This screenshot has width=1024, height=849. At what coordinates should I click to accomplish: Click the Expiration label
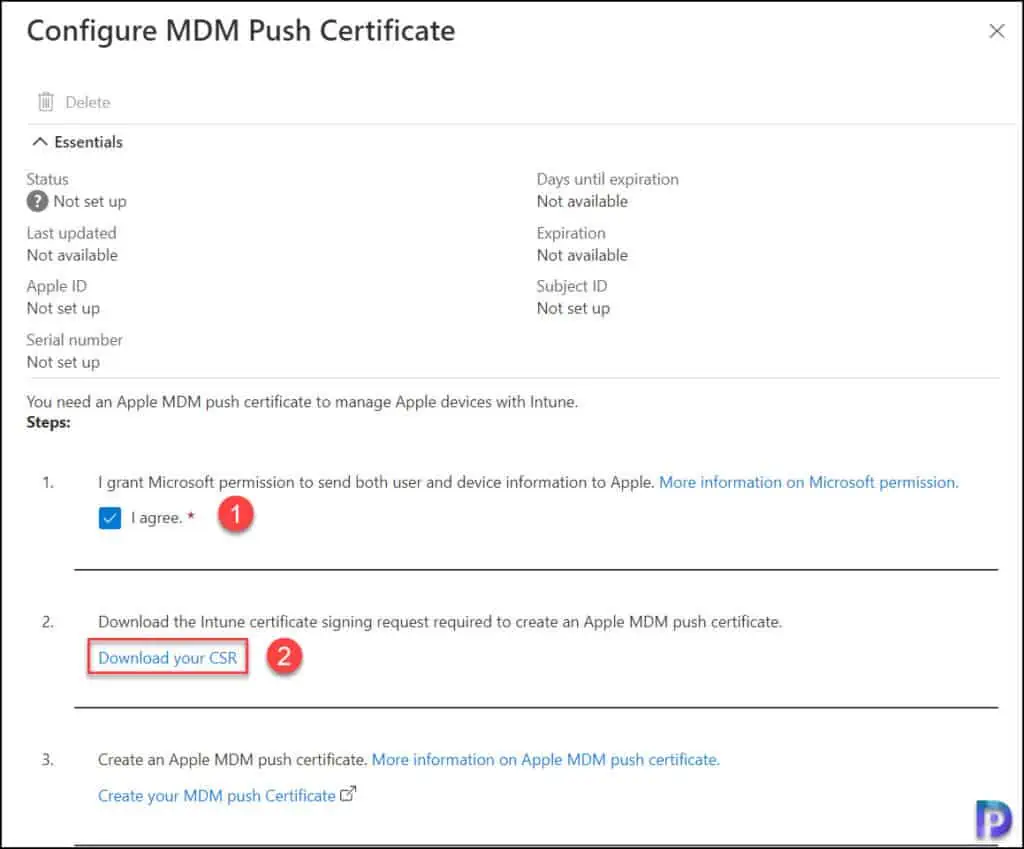coord(571,233)
